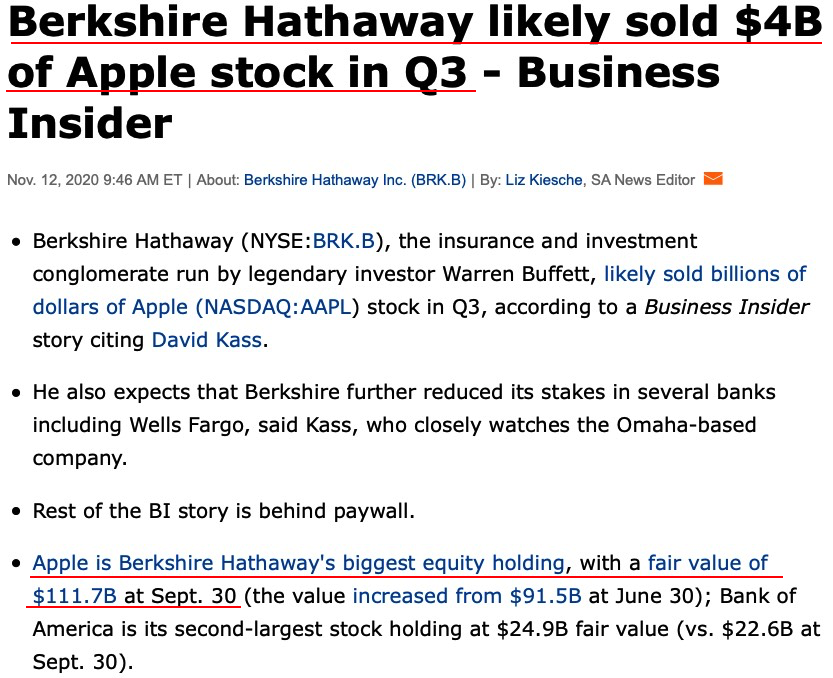Click the Nov. 12, 2020 timestamp
This screenshot has height=678, width=833.
(95, 180)
